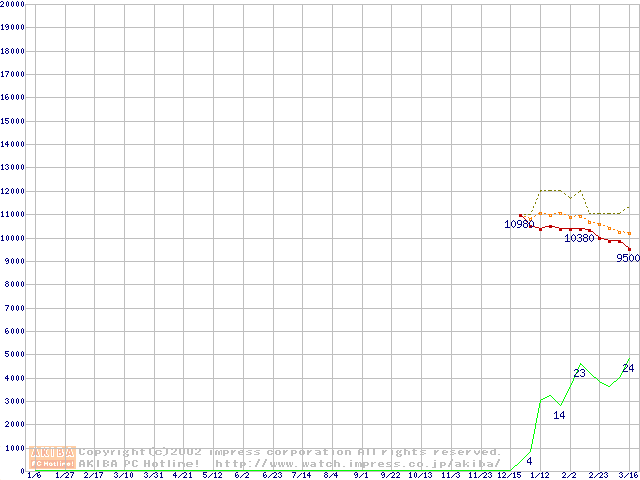Click the last red data point at 9500
Screen dimensions: 640x480
(x=629, y=249)
